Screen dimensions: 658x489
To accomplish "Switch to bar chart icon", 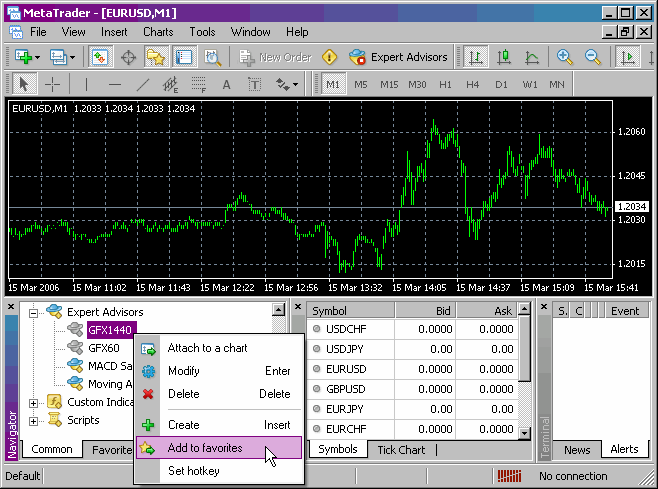I will point(475,57).
